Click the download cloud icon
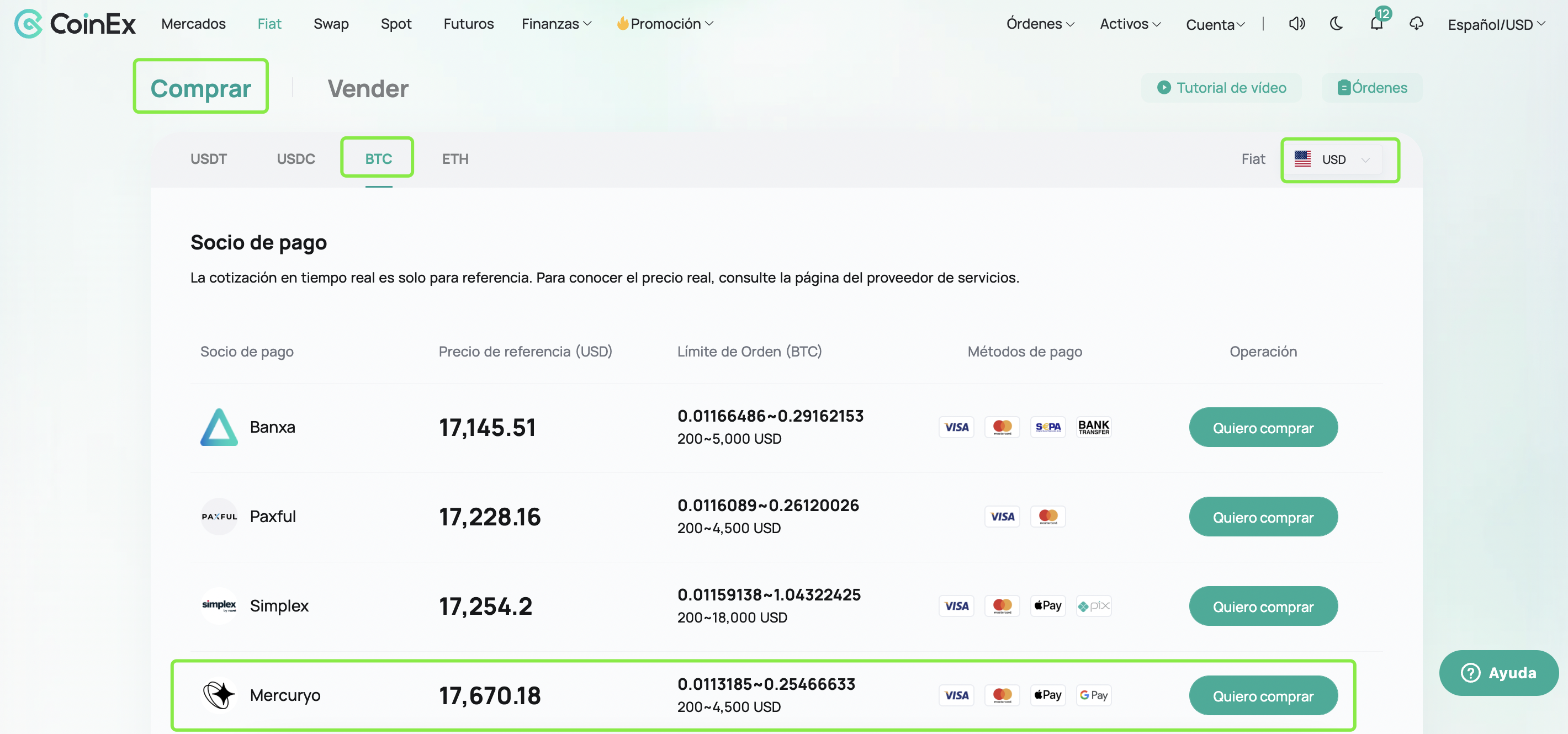Screen dimensions: 1568x734 [1416, 24]
